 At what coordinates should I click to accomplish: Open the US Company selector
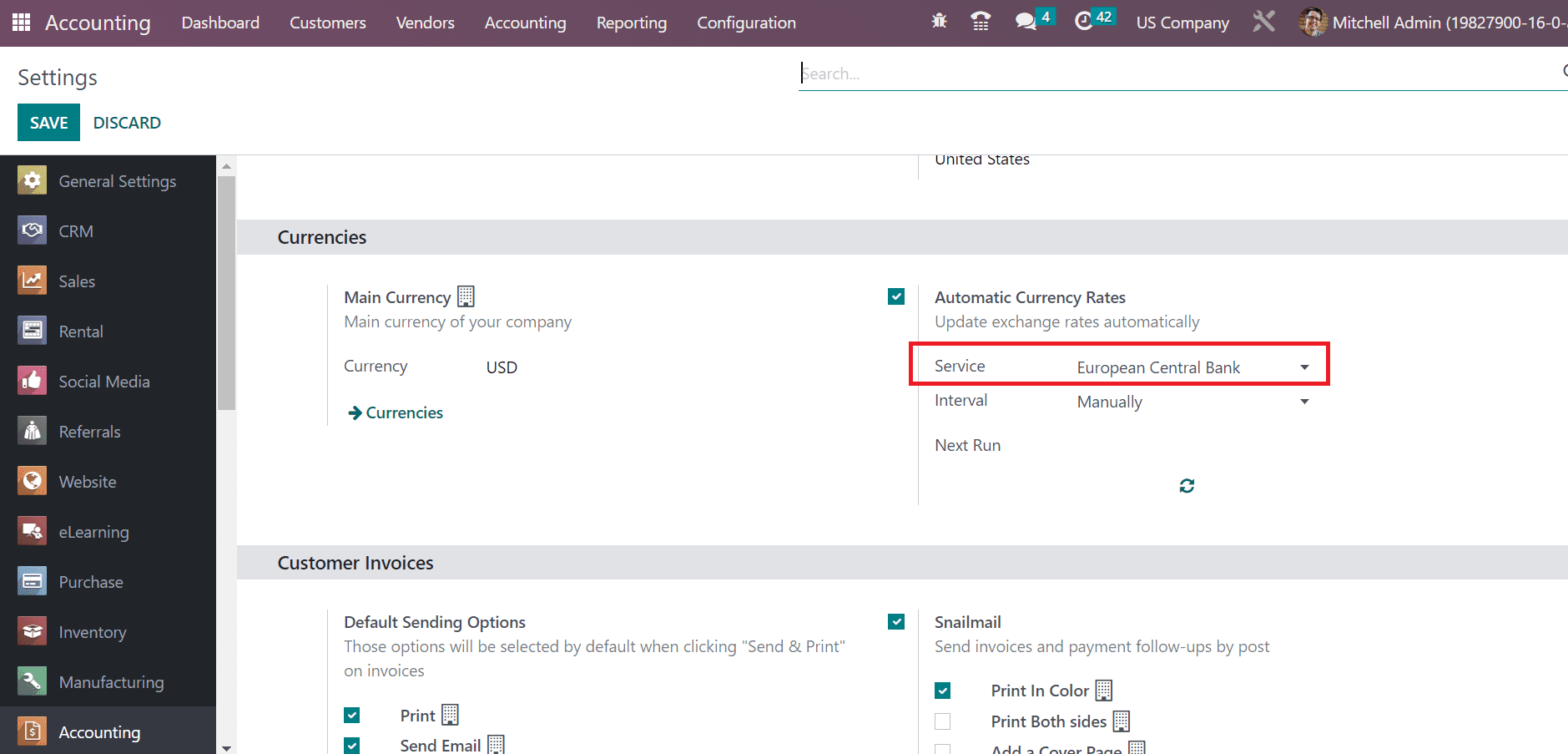click(x=1182, y=22)
